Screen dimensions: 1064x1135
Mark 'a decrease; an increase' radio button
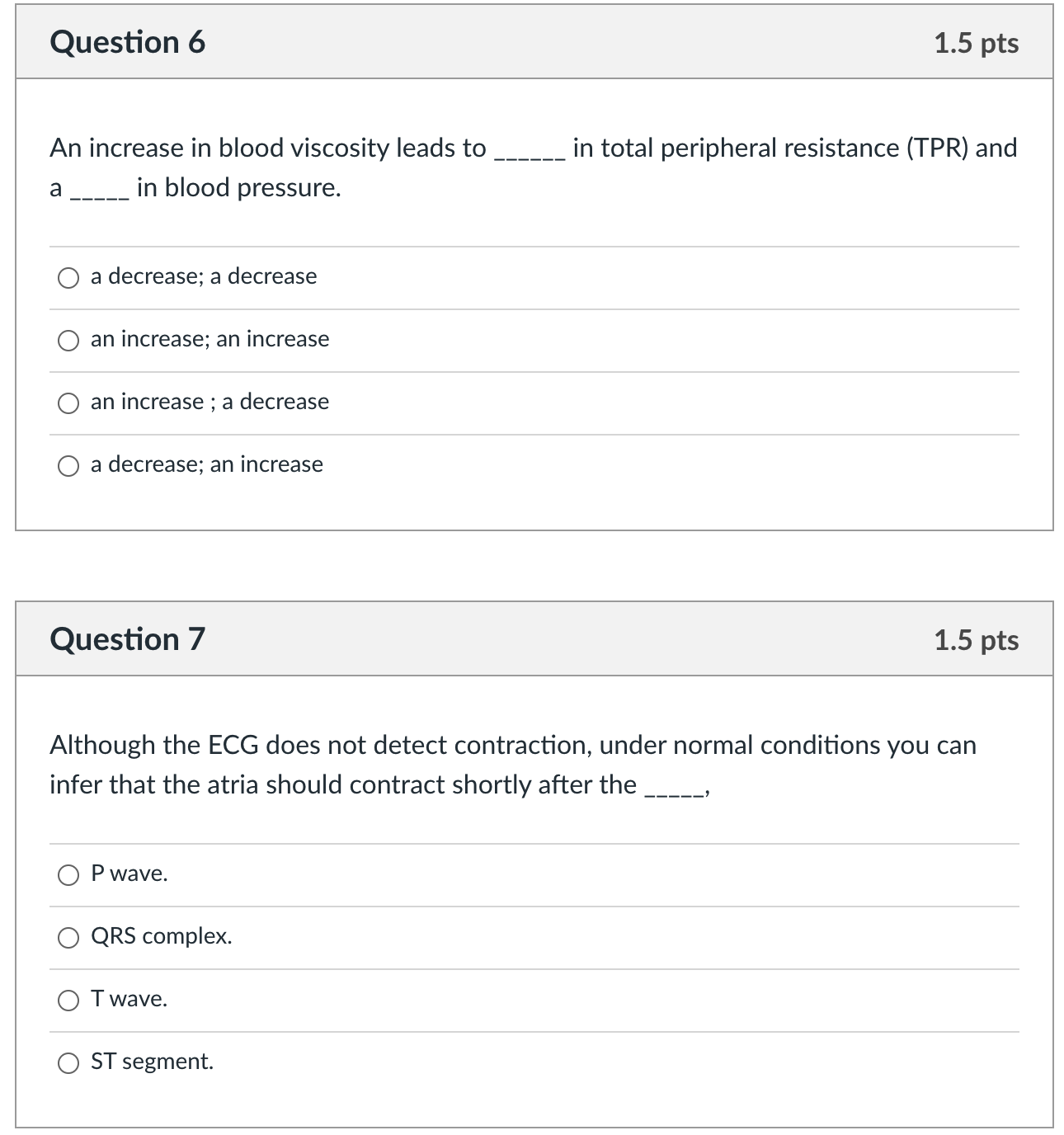[x=68, y=466]
